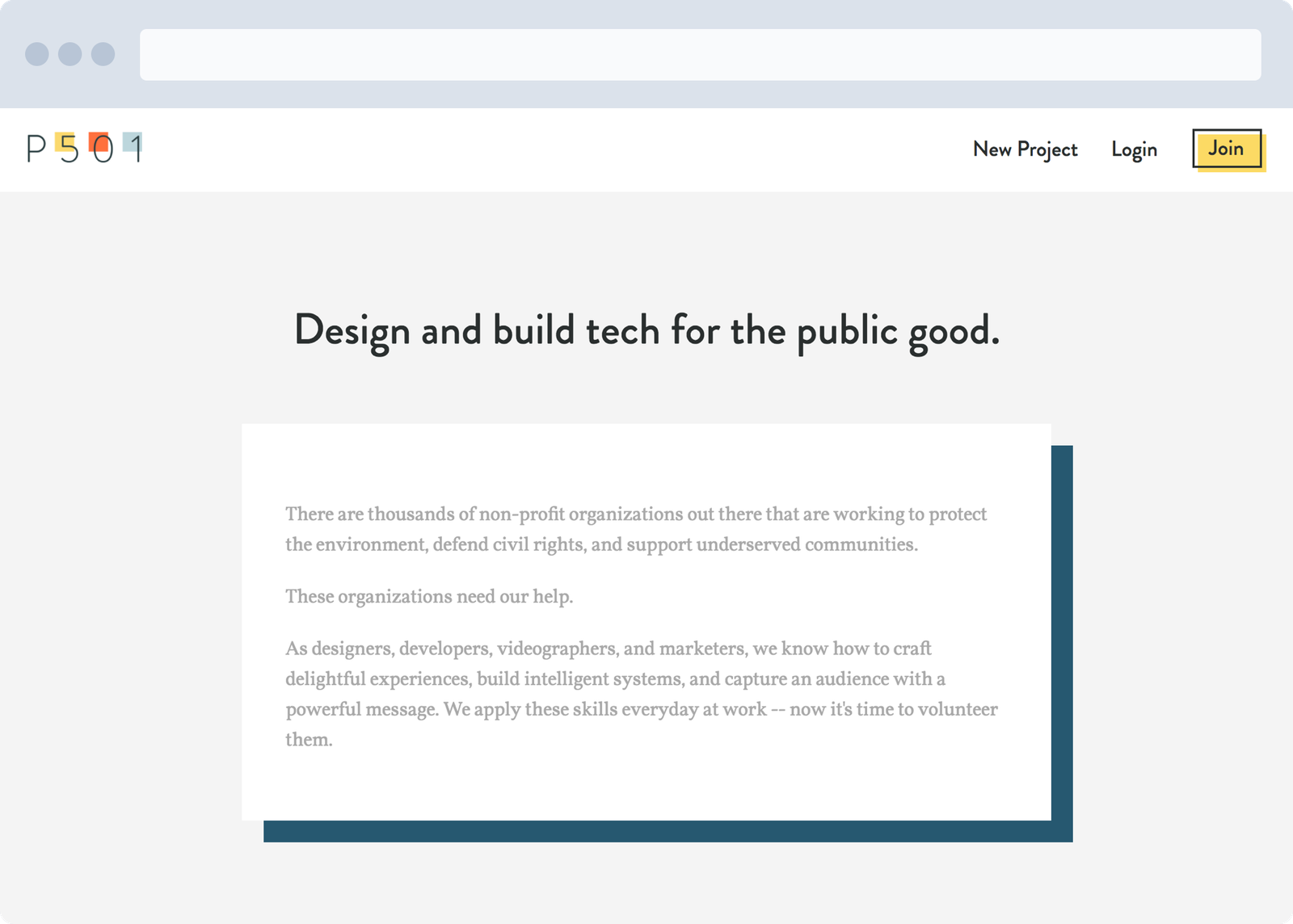Image resolution: width=1293 pixels, height=924 pixels.
Task: Click the light blue square behind the 1
Action: pyautogui.click(x=129, y=141)
